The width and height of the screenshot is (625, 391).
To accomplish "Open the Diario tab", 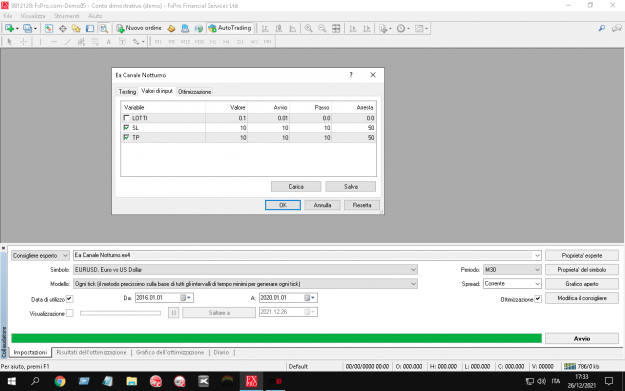I will [x=221, y=352].
